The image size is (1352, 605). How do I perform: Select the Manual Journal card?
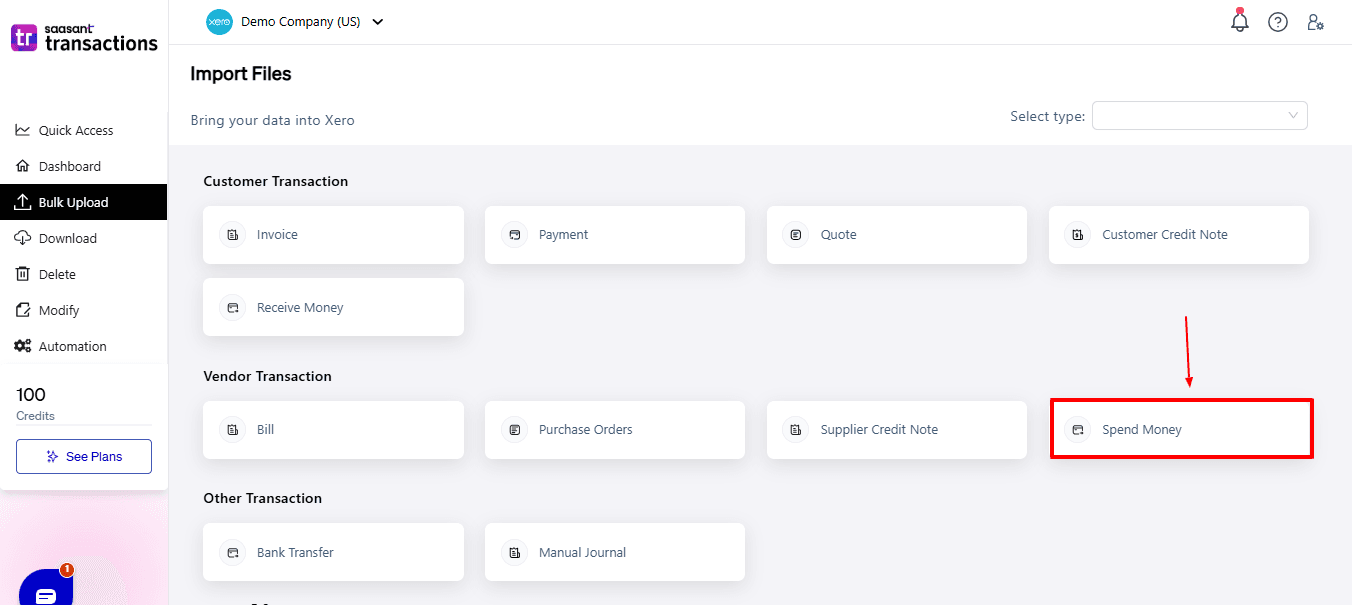tap(615, 552)
